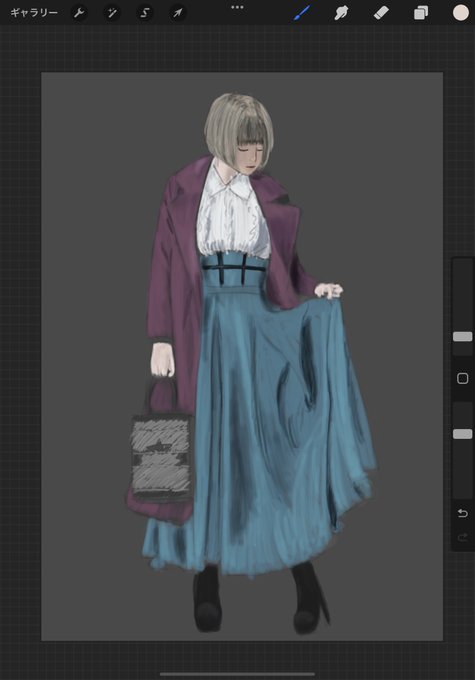Open the active color swatch picker
475x680 pixels.
tap(461, 13)
